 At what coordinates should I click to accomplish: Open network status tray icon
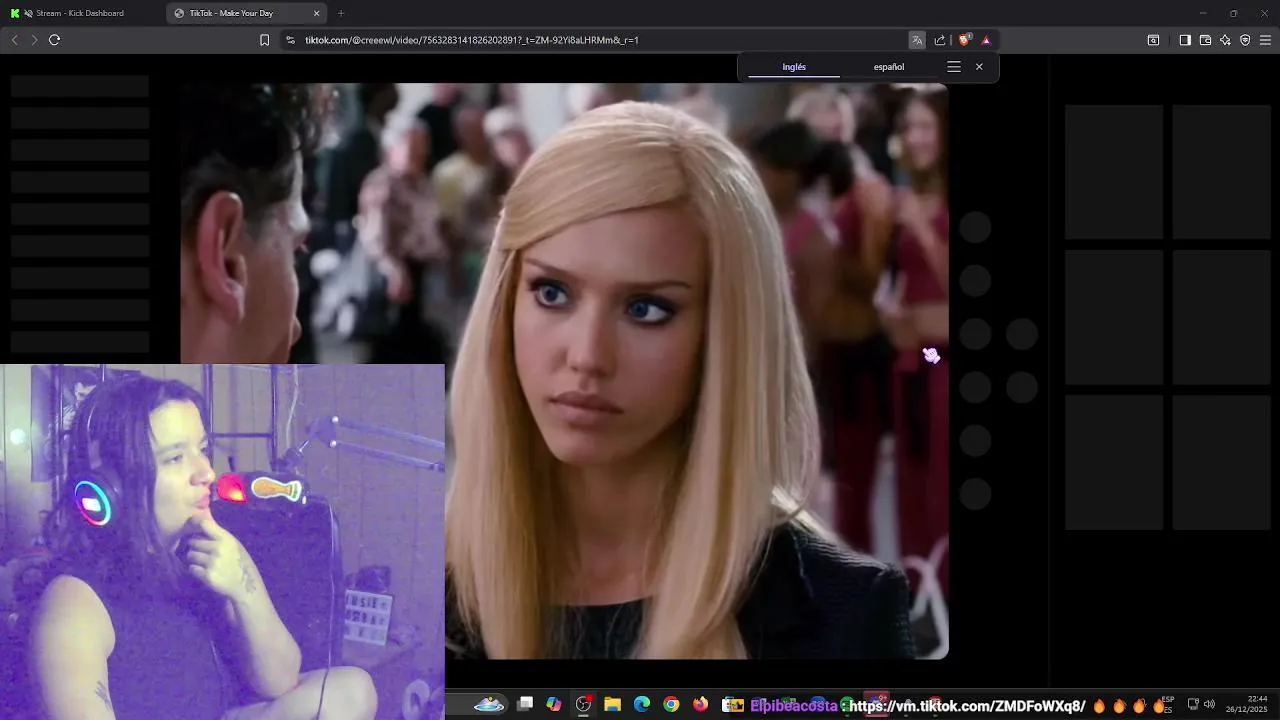pyautogui.click(x=1193, y=705)
